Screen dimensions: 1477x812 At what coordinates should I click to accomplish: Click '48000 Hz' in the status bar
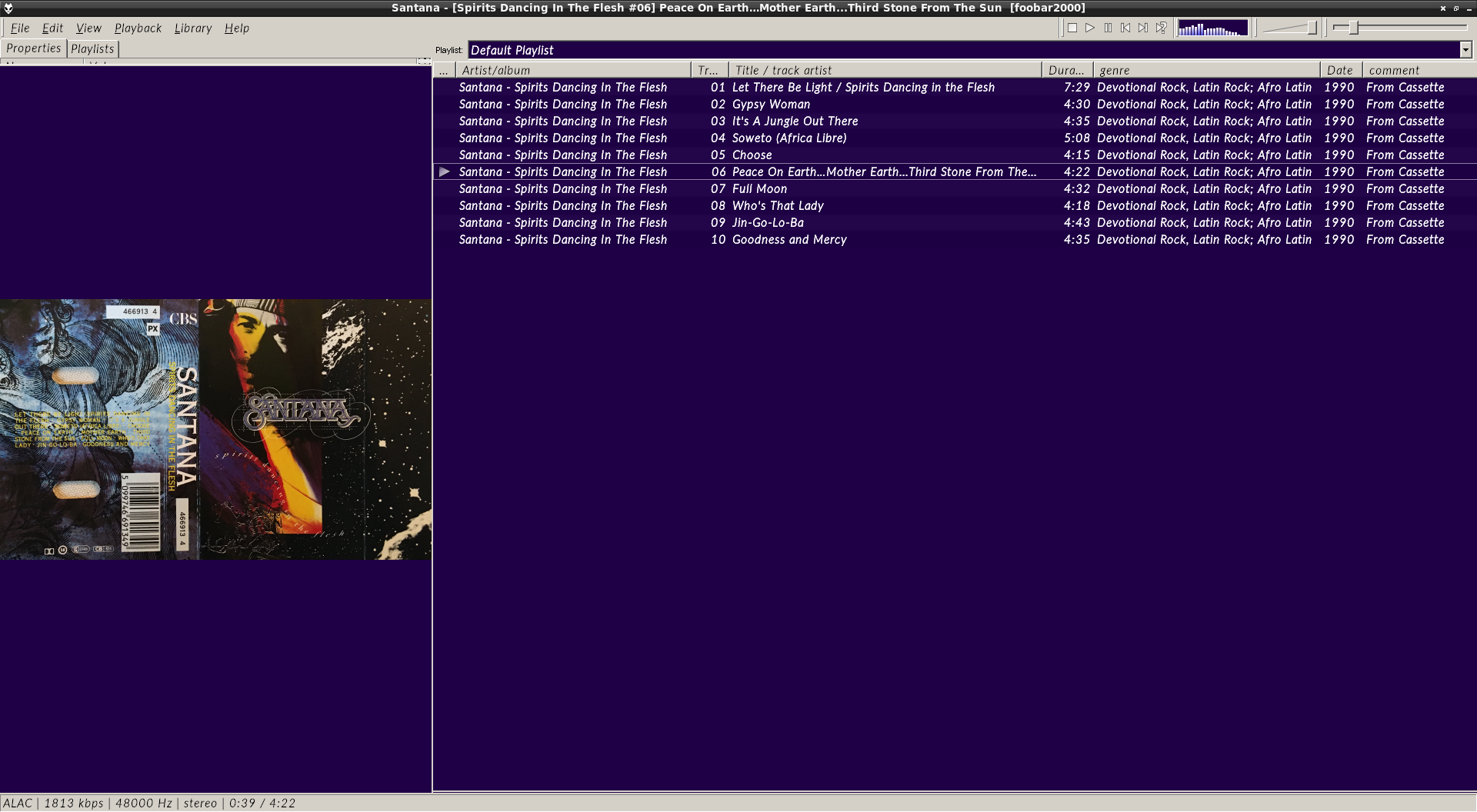pyautogui.click(x=144, y=803)
